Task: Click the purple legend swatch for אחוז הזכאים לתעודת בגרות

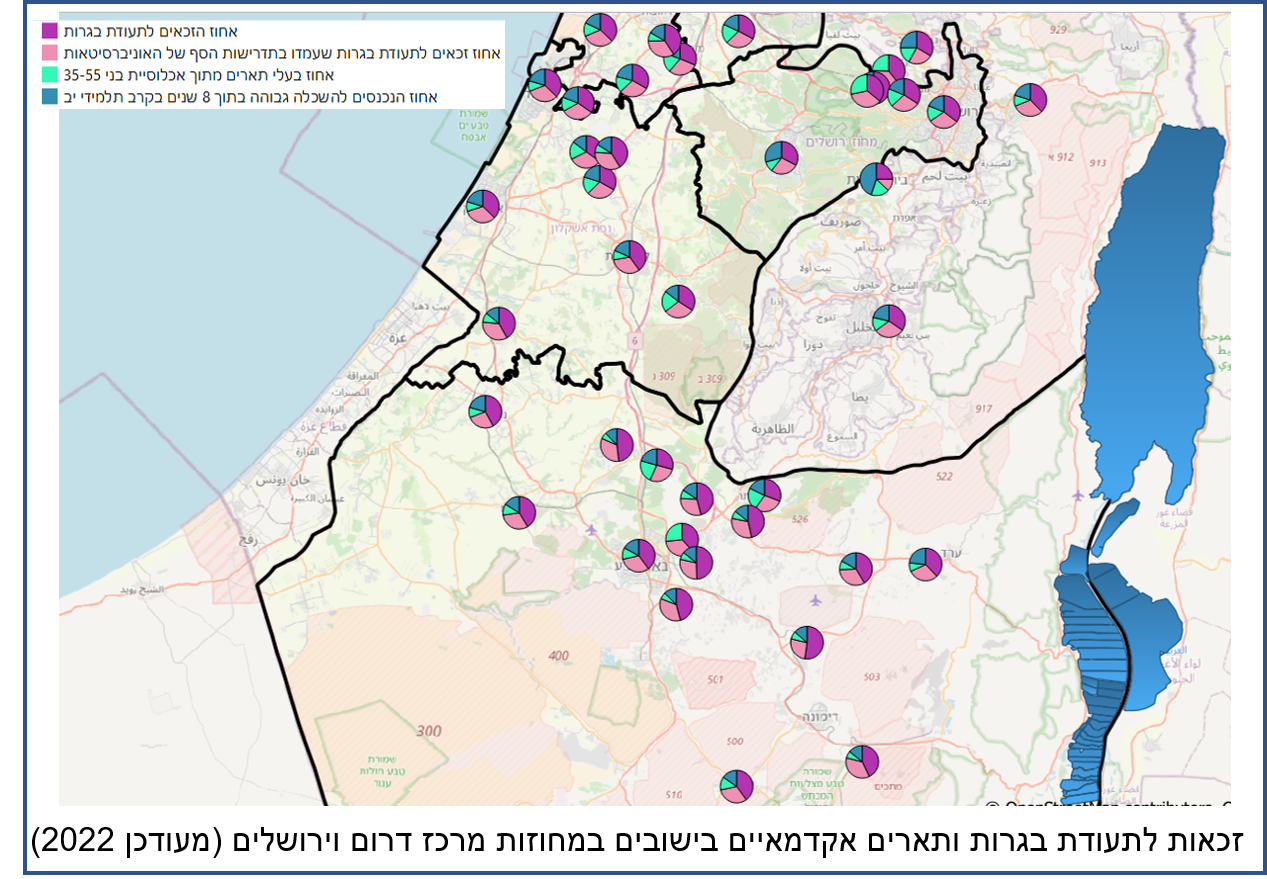Action: (49, 32)
